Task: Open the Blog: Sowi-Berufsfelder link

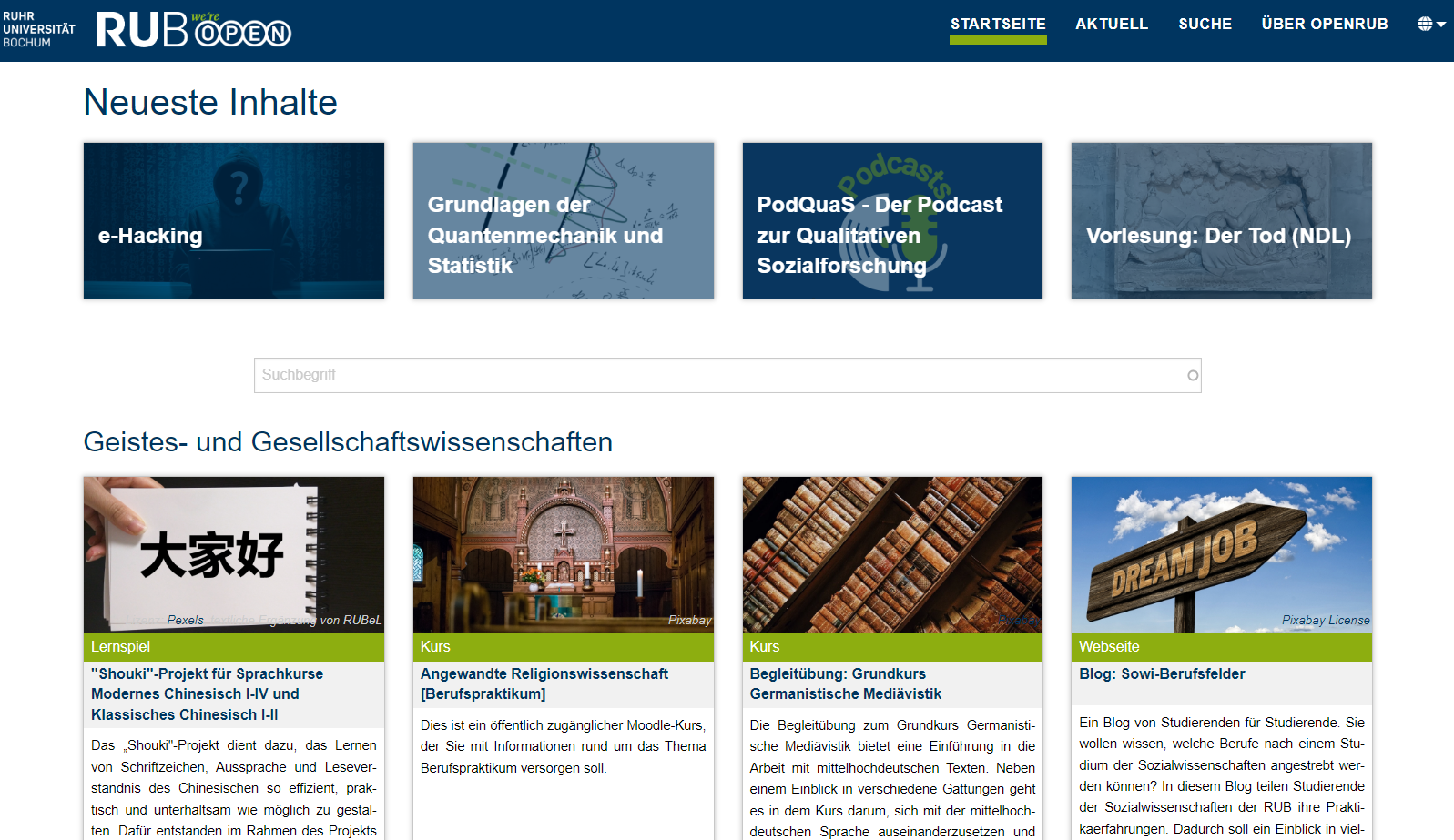Action: pyautogui.click(x=1162, y=673)
